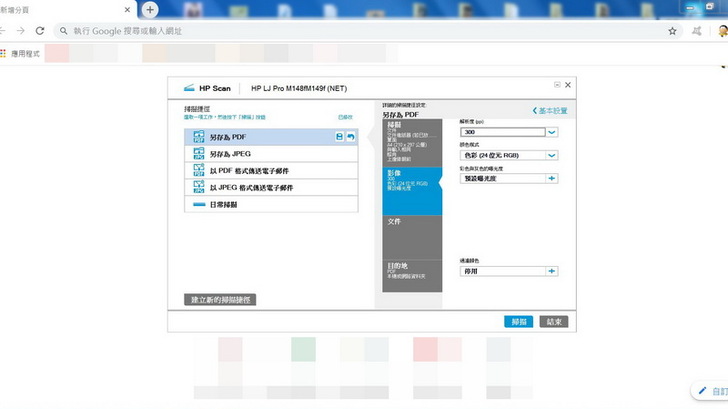Click the printer name HP LJ Pro M148fM149f (NET)
This screenshot has width=728, height=409.
tap(299, 88)
